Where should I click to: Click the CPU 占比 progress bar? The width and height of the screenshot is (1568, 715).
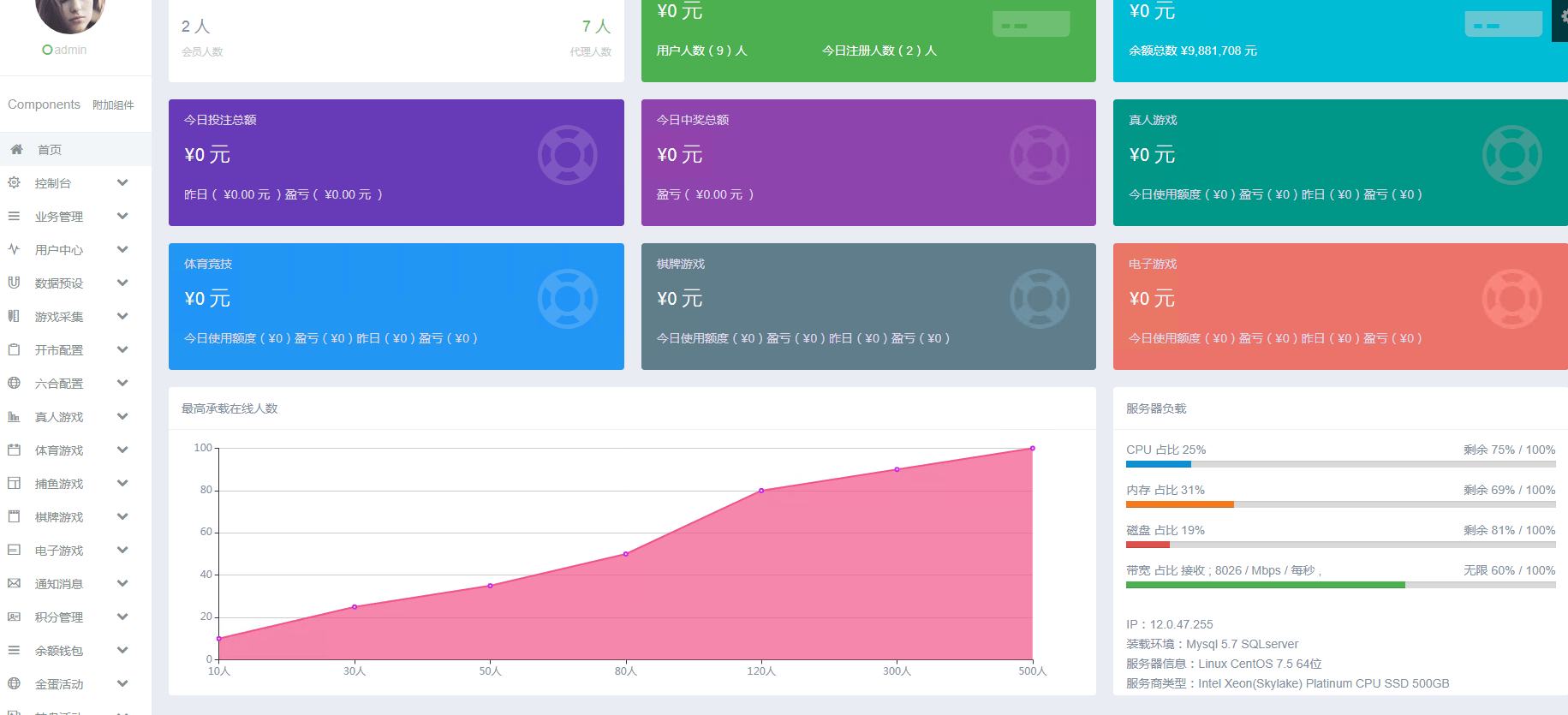[1340, 464]
